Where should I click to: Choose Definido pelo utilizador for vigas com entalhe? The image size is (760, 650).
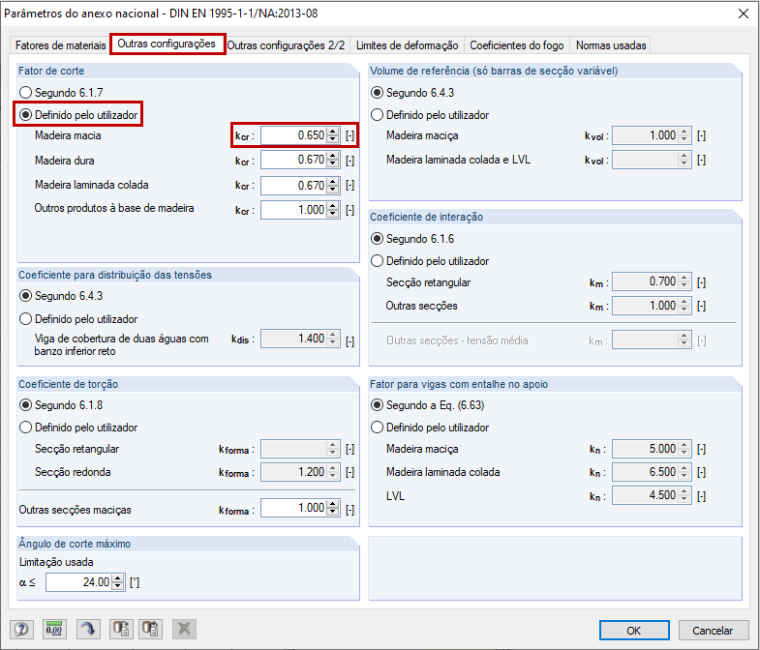(430, 428)
